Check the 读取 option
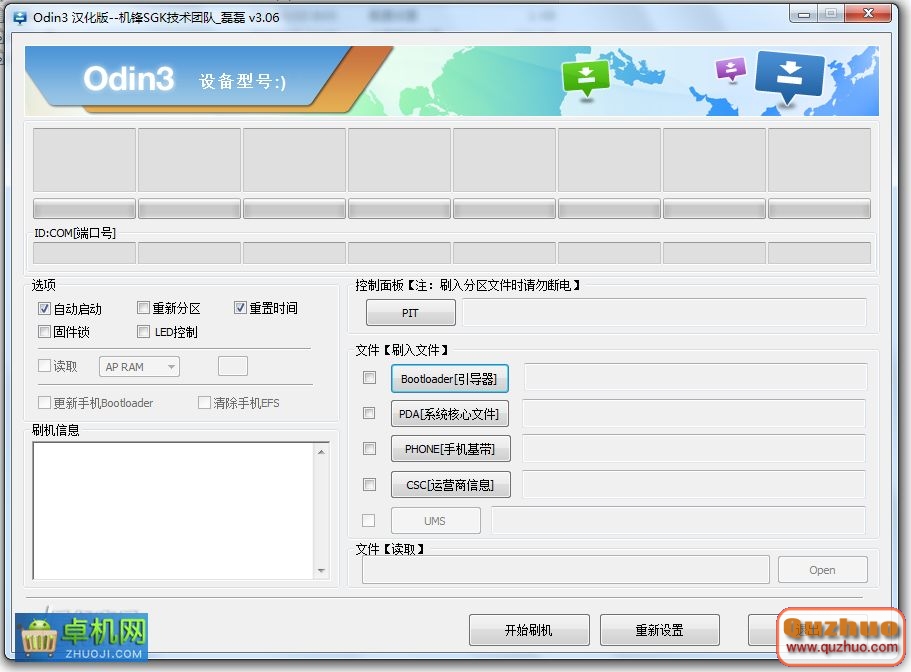This screenshot has width=911, height=672. pos(44,366)
